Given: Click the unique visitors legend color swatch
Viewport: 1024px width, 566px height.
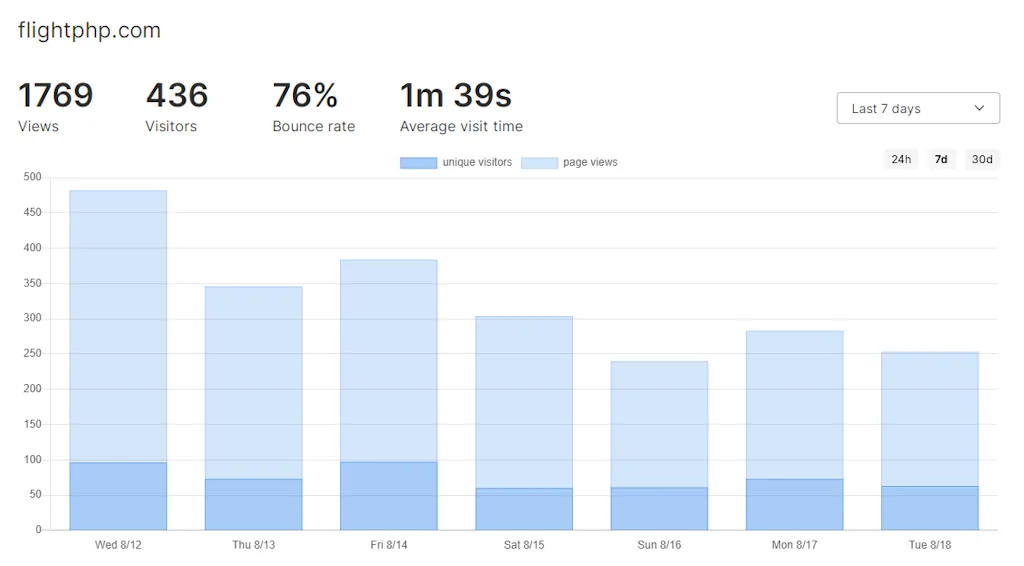Looking at the screenshot, I should point(418,163).
